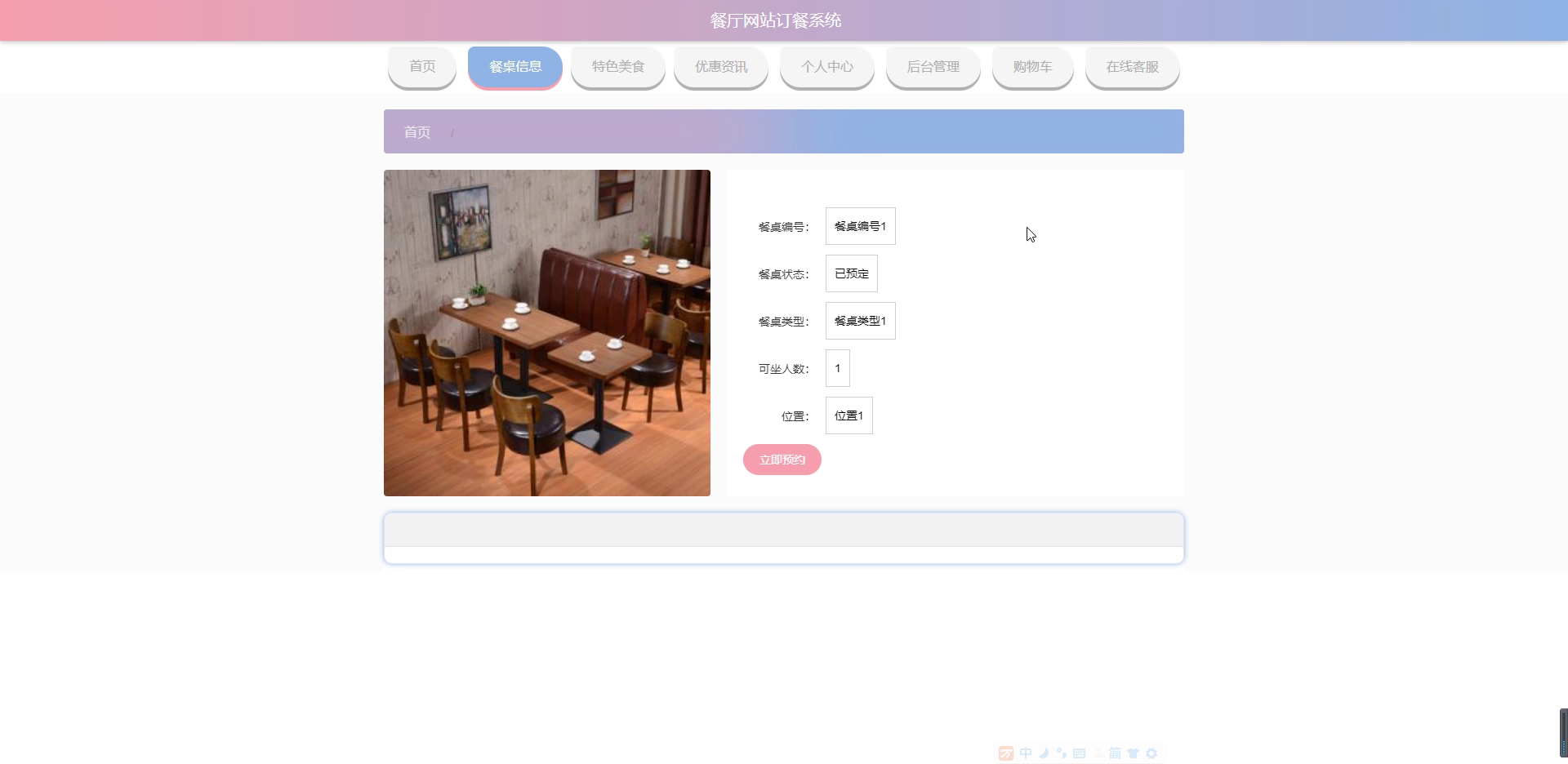Open the IME soft keyboard icon
This screenshot has width=1568, height=764.
(1079, 753)
